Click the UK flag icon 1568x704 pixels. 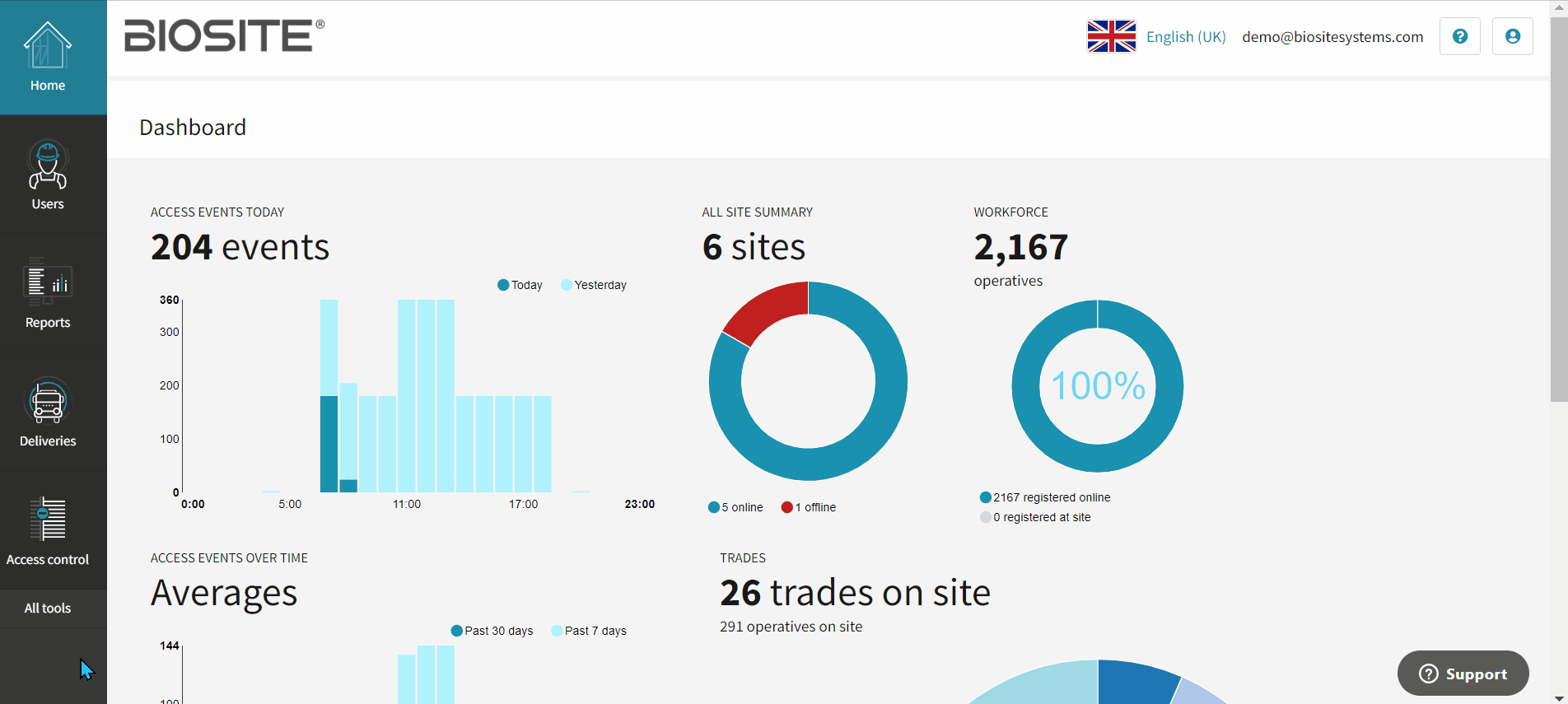tap(1111, 36)
